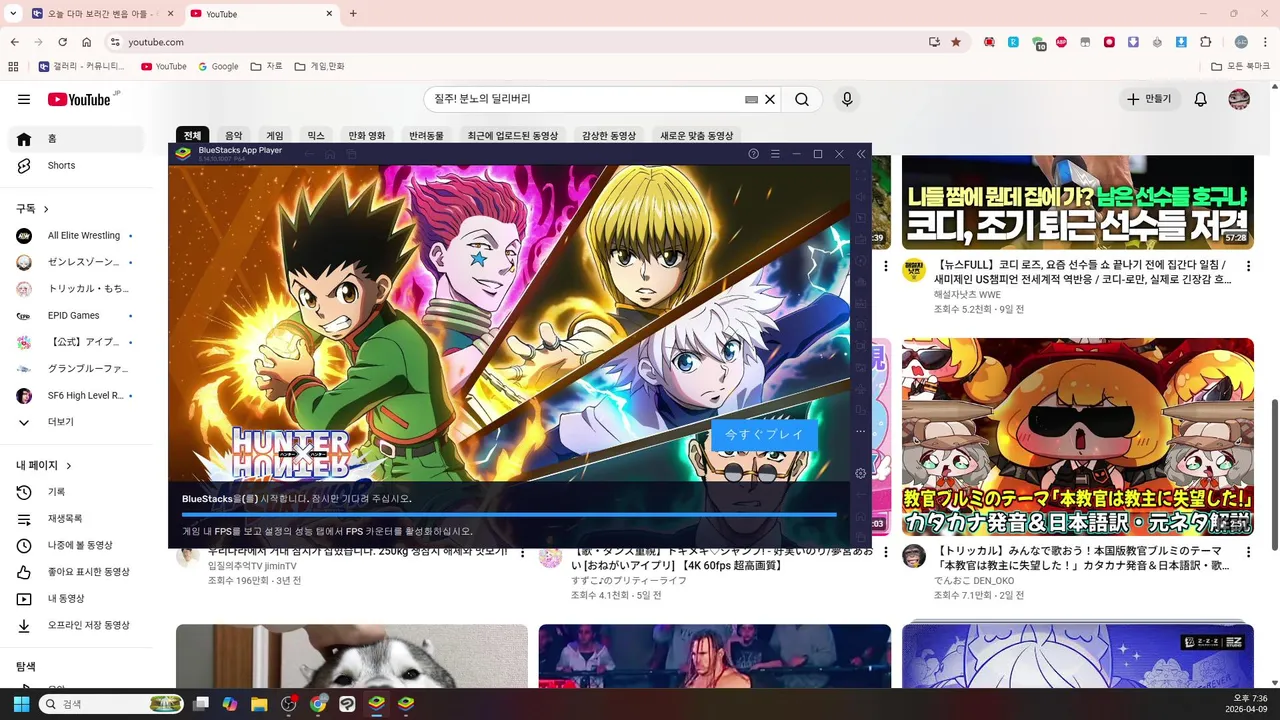Click the BlueStacks fullscreen icon in sidebar
This screenshot has height=720, width=1280.
pyautogui.click(x=861, y=176)
